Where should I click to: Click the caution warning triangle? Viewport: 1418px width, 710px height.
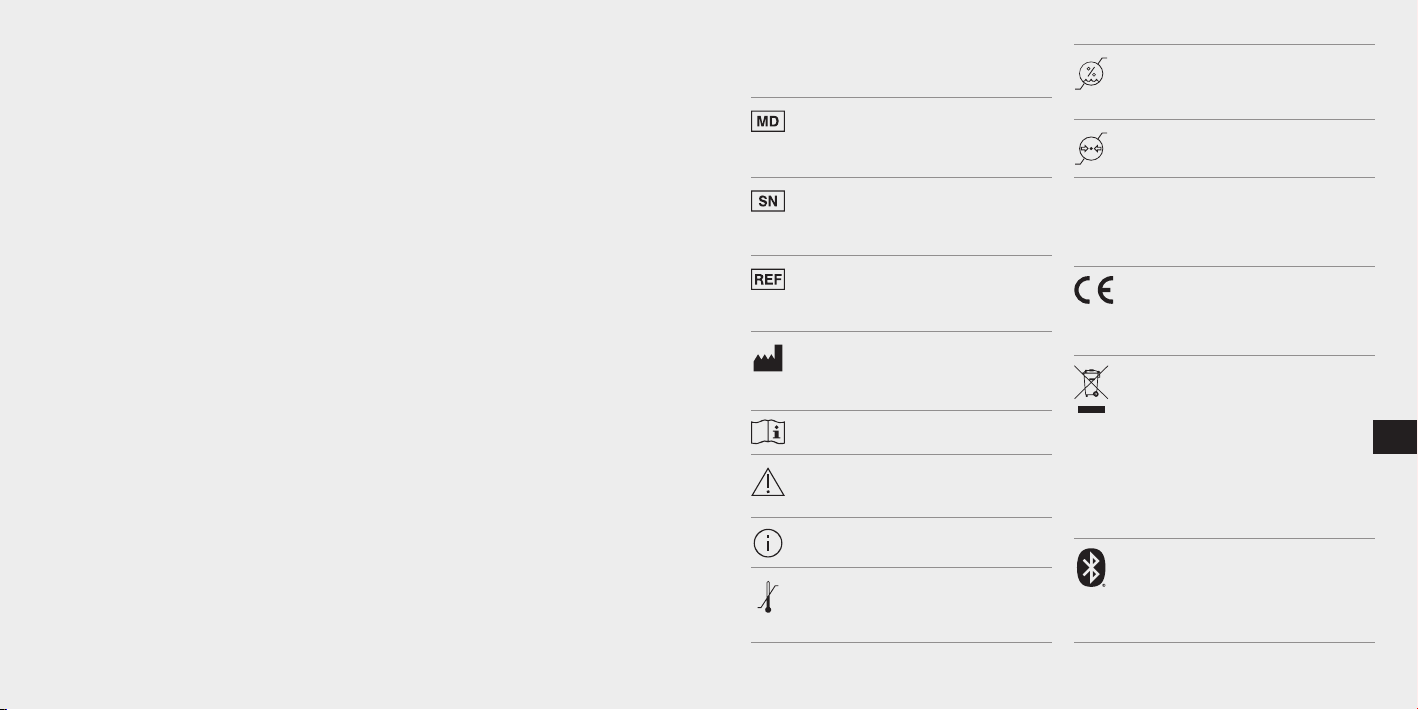[x=768, y=482]
